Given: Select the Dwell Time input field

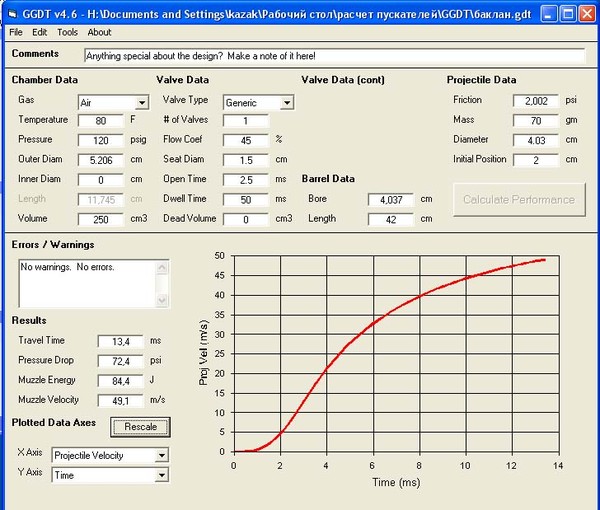Looking at the screenshot, I should (x=246, y=200).
